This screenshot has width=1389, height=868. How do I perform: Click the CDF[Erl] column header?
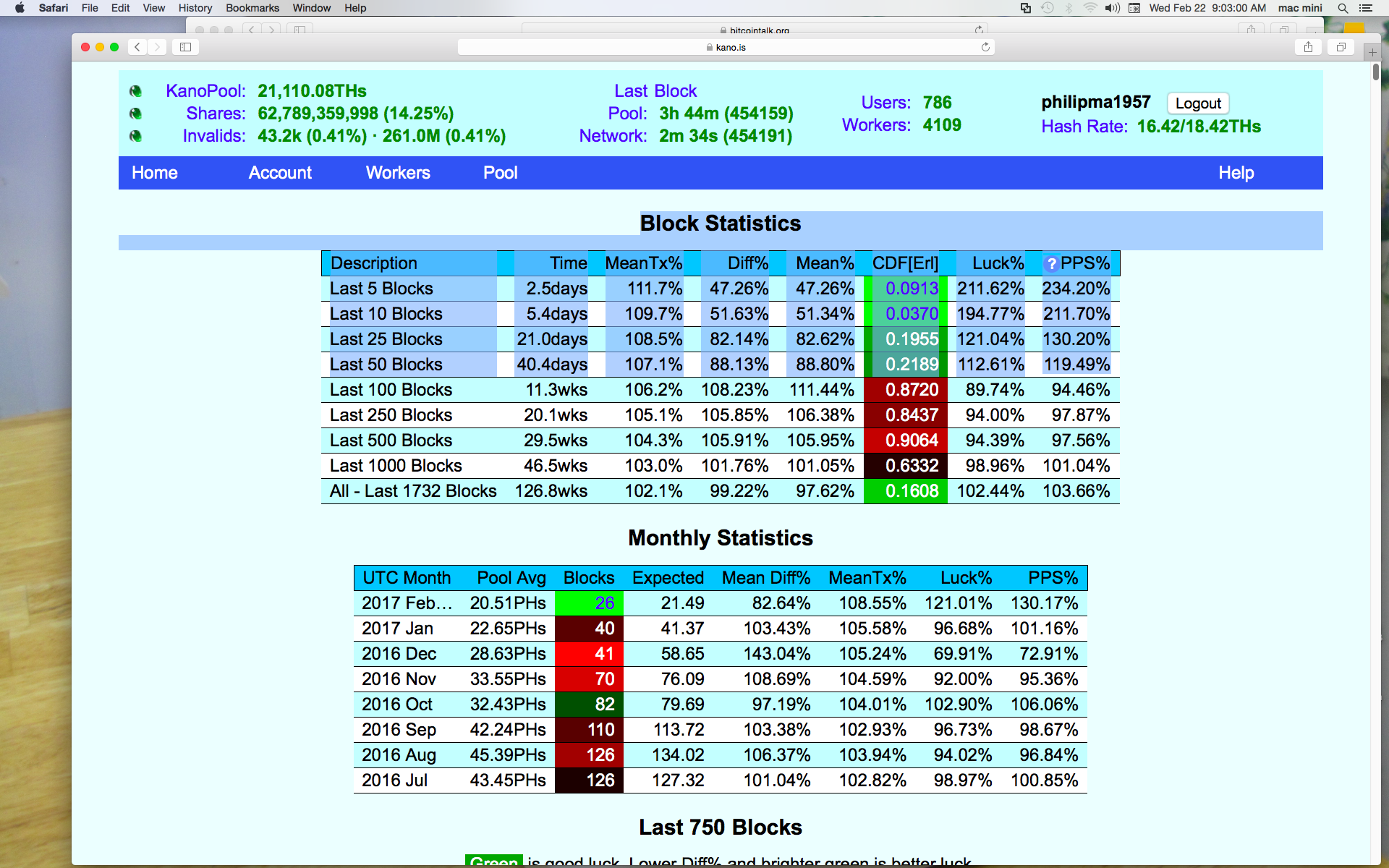click(x=905, y=263)
